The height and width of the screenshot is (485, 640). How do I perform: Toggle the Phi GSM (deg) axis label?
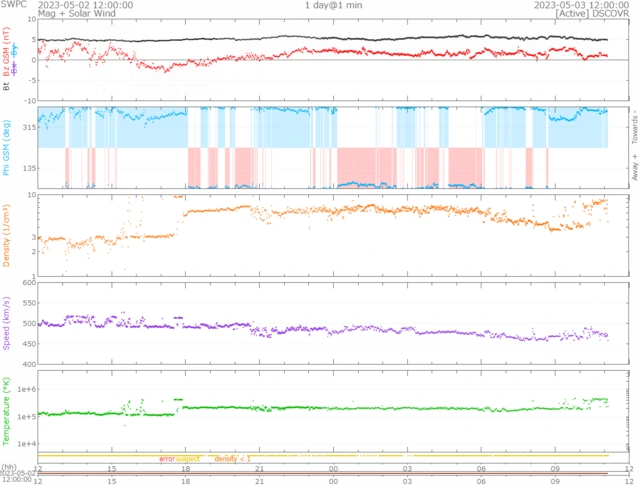[x=6, y=146]
